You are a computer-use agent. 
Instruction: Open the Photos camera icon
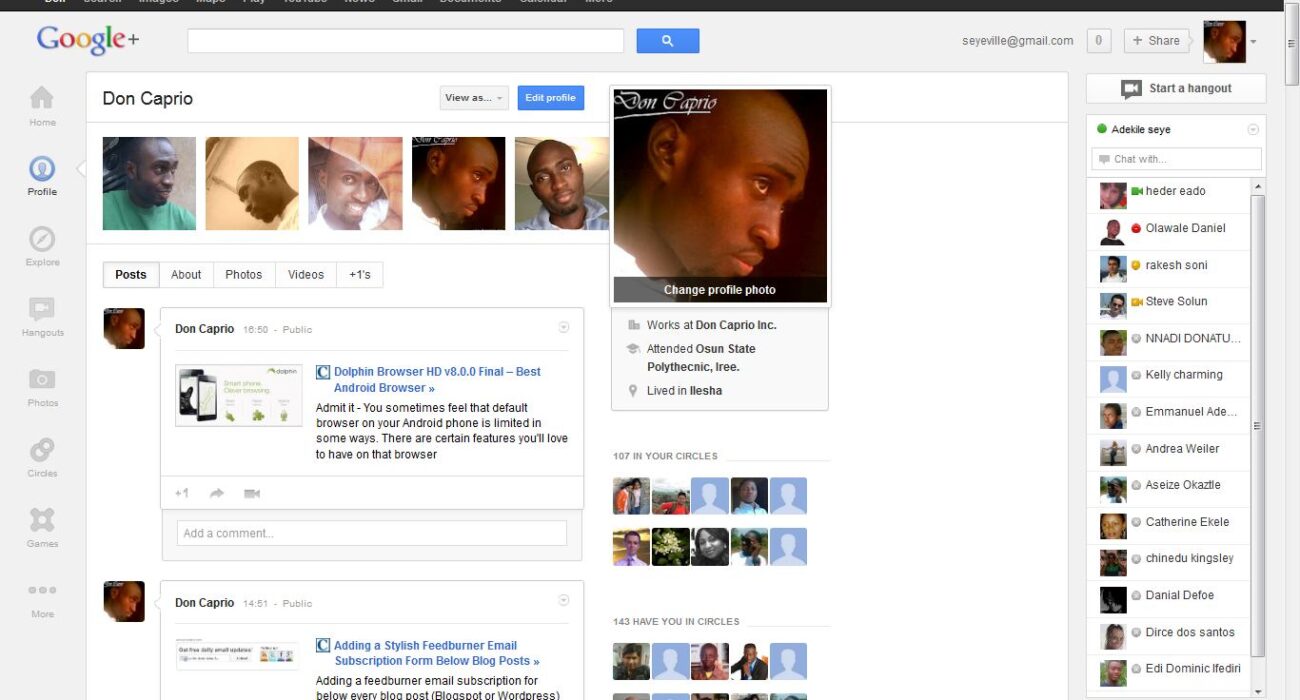tap(42, 380)
